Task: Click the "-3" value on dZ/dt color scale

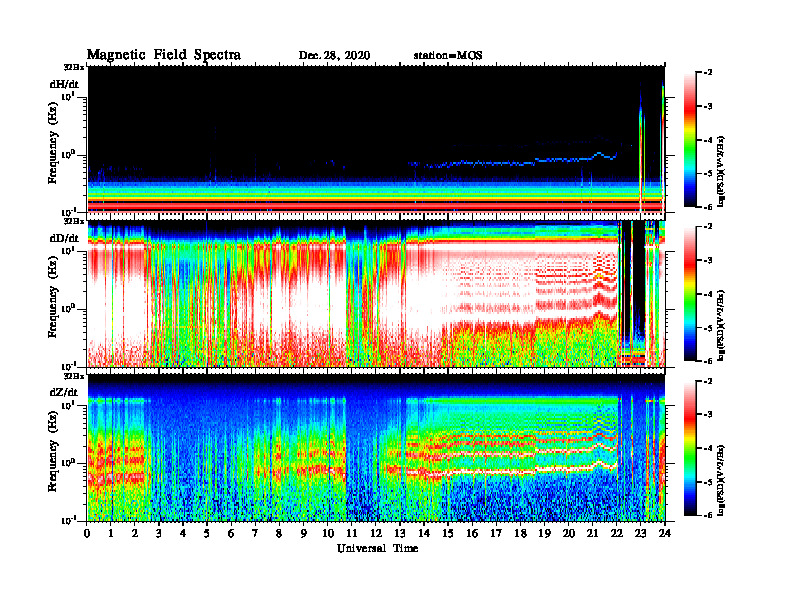Action: [x=709, y=414]
